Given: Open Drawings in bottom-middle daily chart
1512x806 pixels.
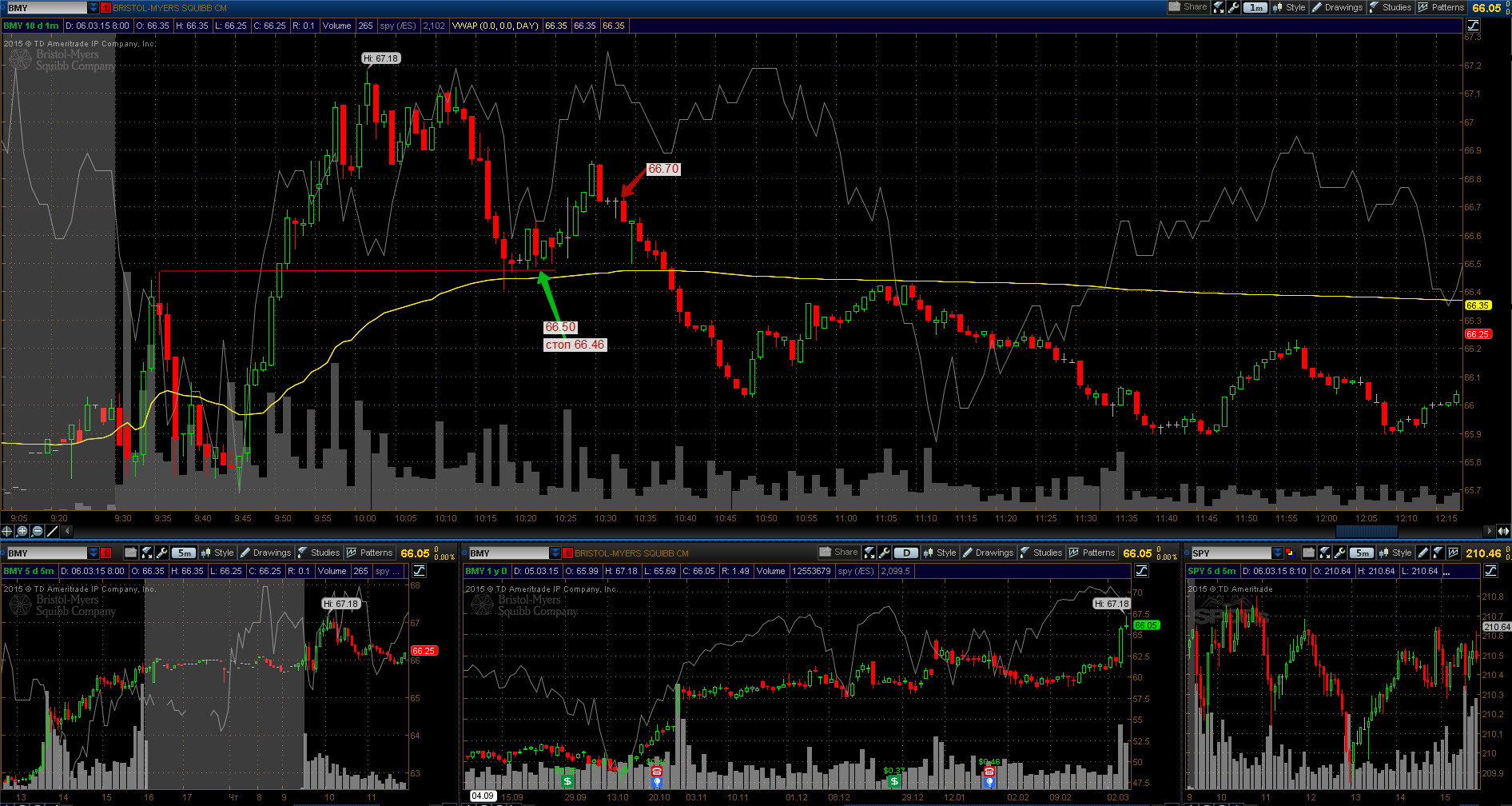Looking at the screenshot, I should coord(989,553).
